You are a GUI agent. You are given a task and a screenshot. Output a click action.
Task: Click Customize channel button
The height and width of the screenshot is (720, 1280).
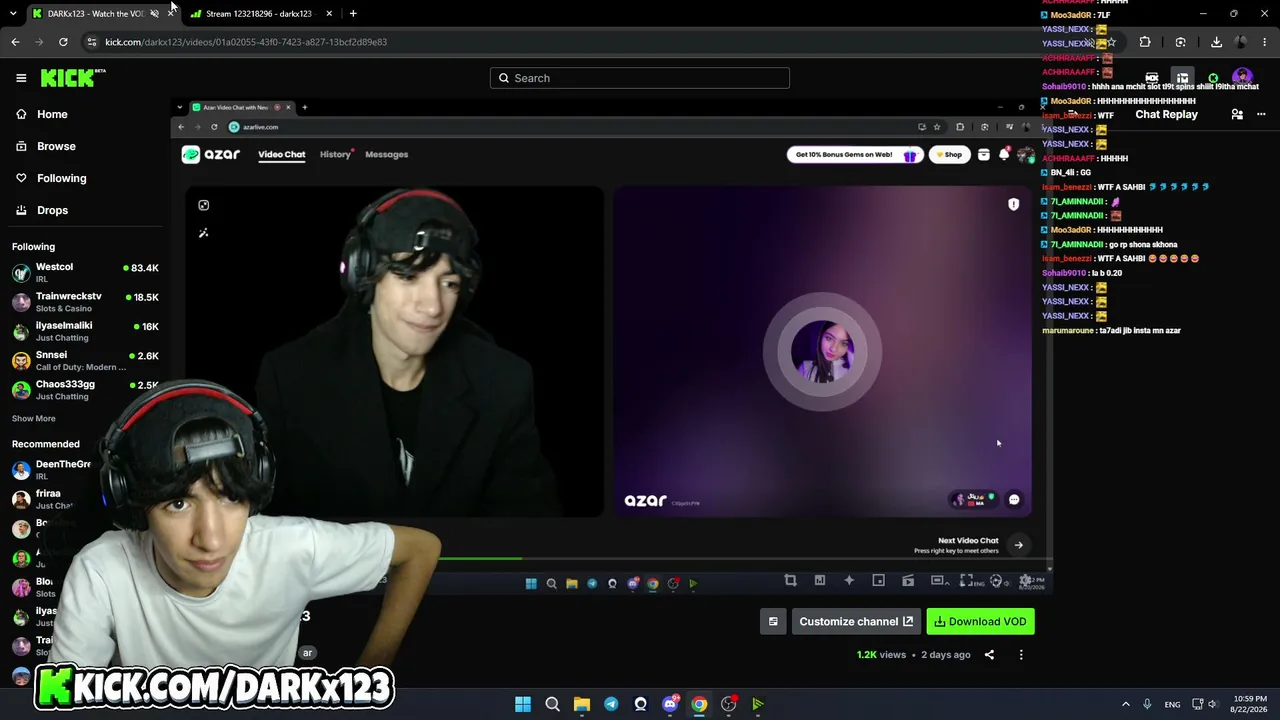[856, 621]
